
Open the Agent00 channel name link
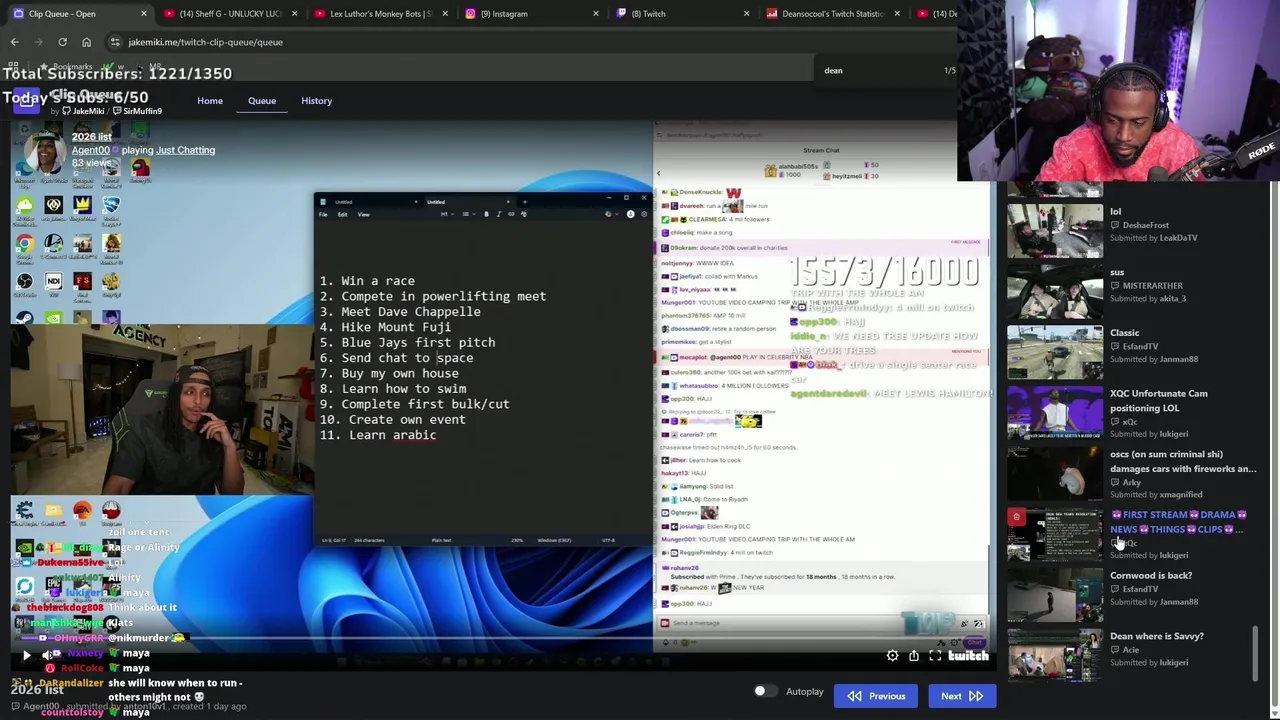point(90,150)
